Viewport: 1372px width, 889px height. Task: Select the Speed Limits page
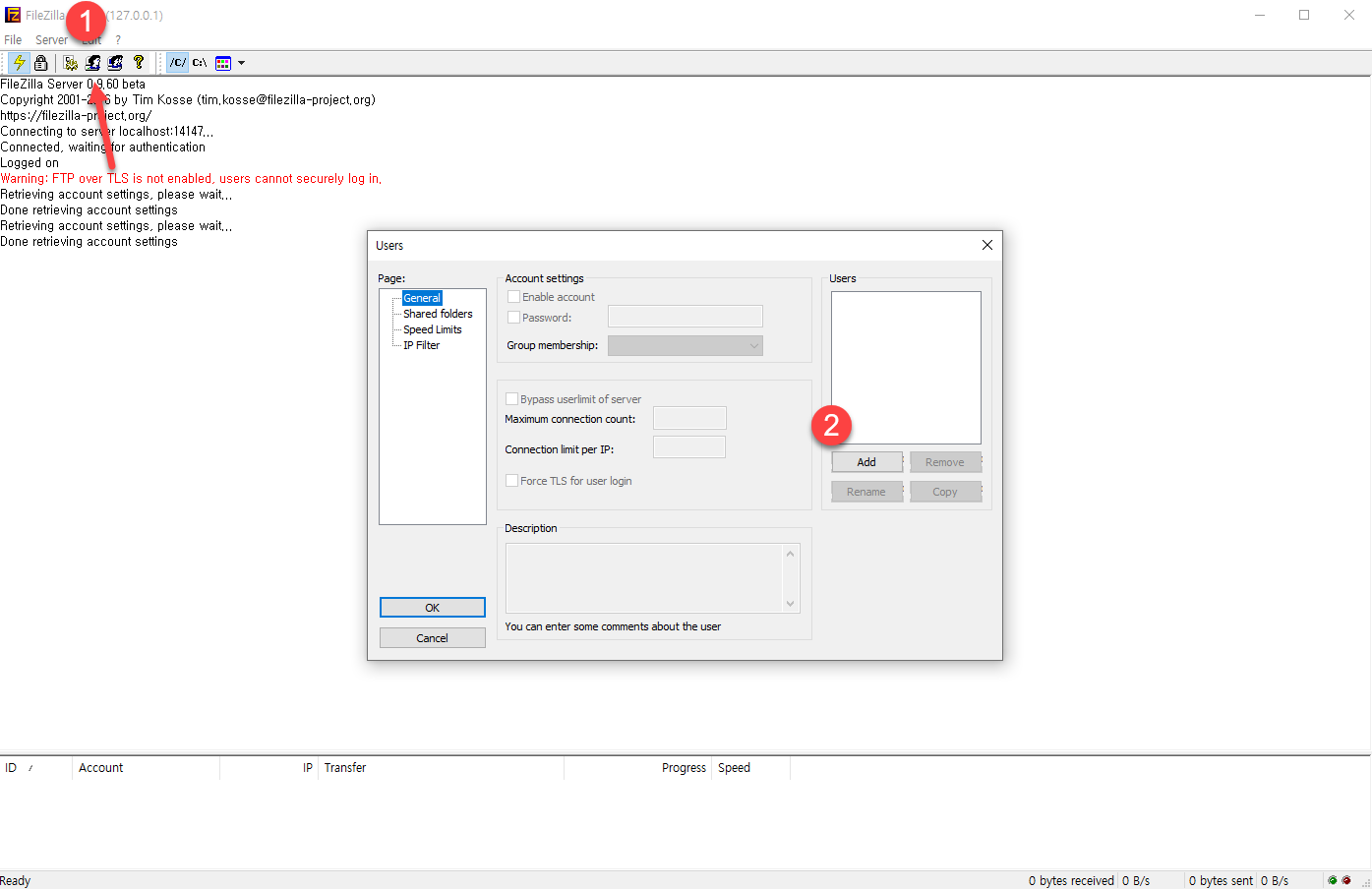tap(432, 329)
